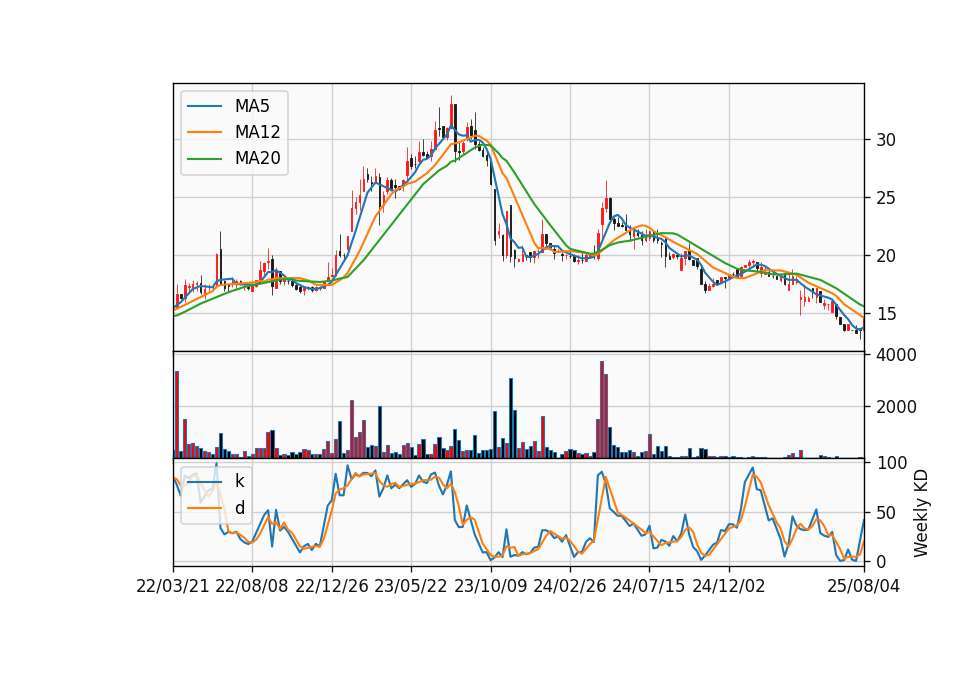This screenshot has height=690, width=960.
Task: Click the KD axis value 0
Action: 880,561
